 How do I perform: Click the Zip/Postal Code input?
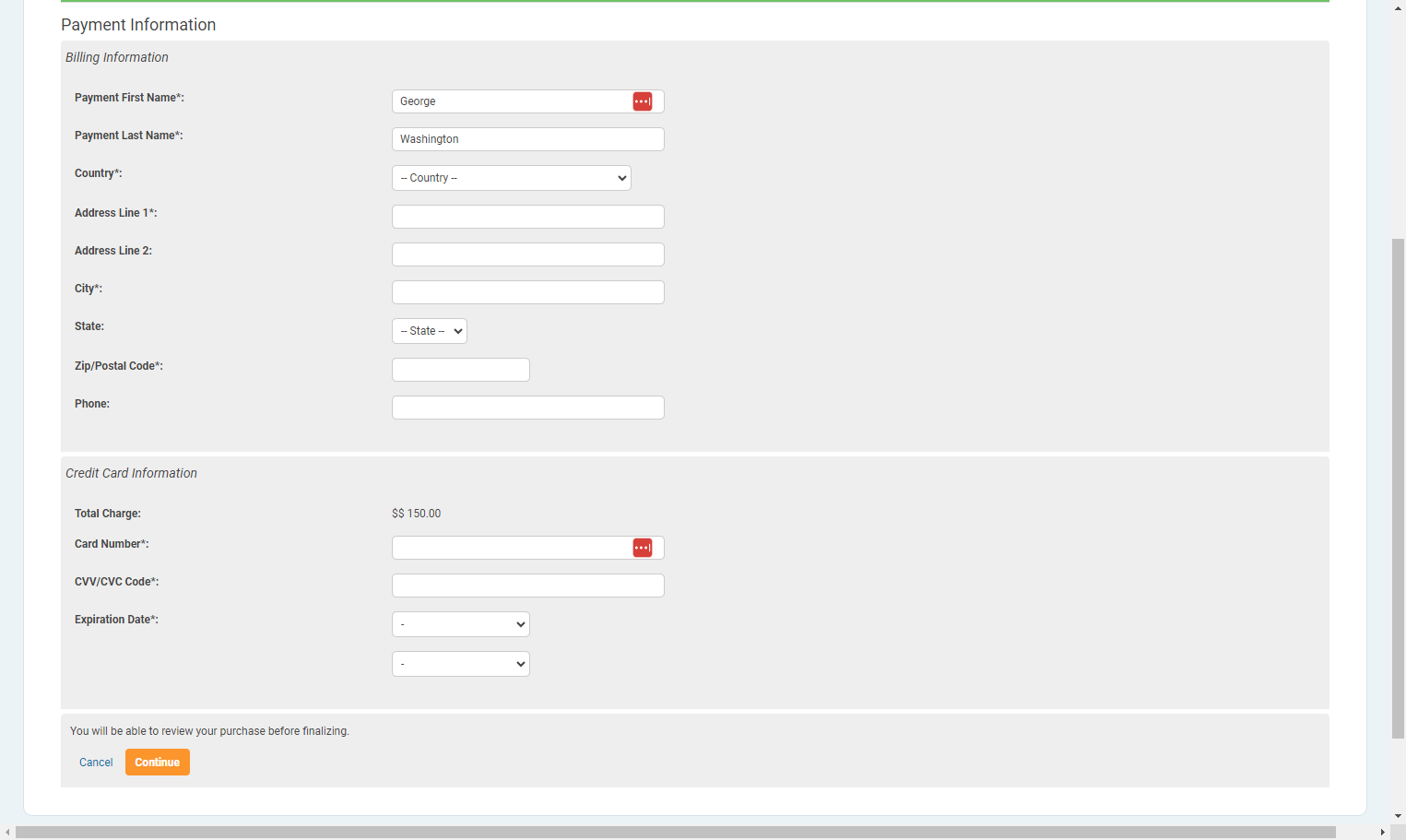tap(461, 370)
